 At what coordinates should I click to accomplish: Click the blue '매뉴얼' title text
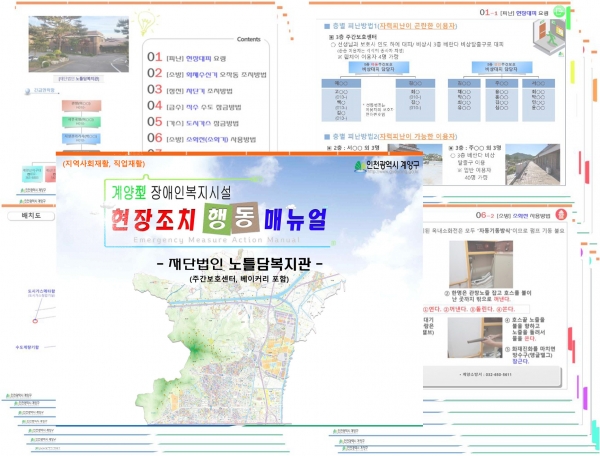(x=295, y=219)
